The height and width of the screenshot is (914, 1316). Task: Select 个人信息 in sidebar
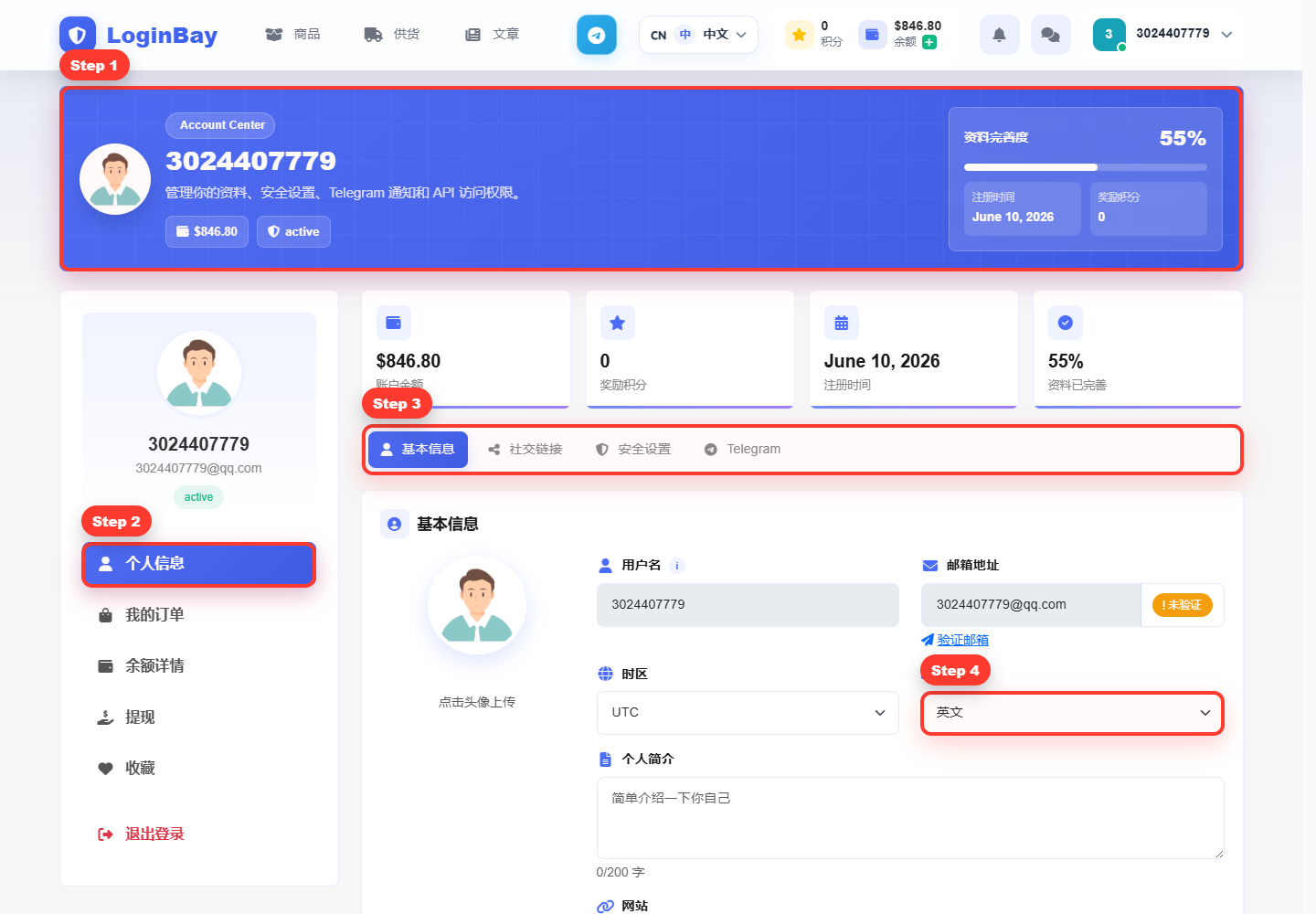tap(199, 564)
